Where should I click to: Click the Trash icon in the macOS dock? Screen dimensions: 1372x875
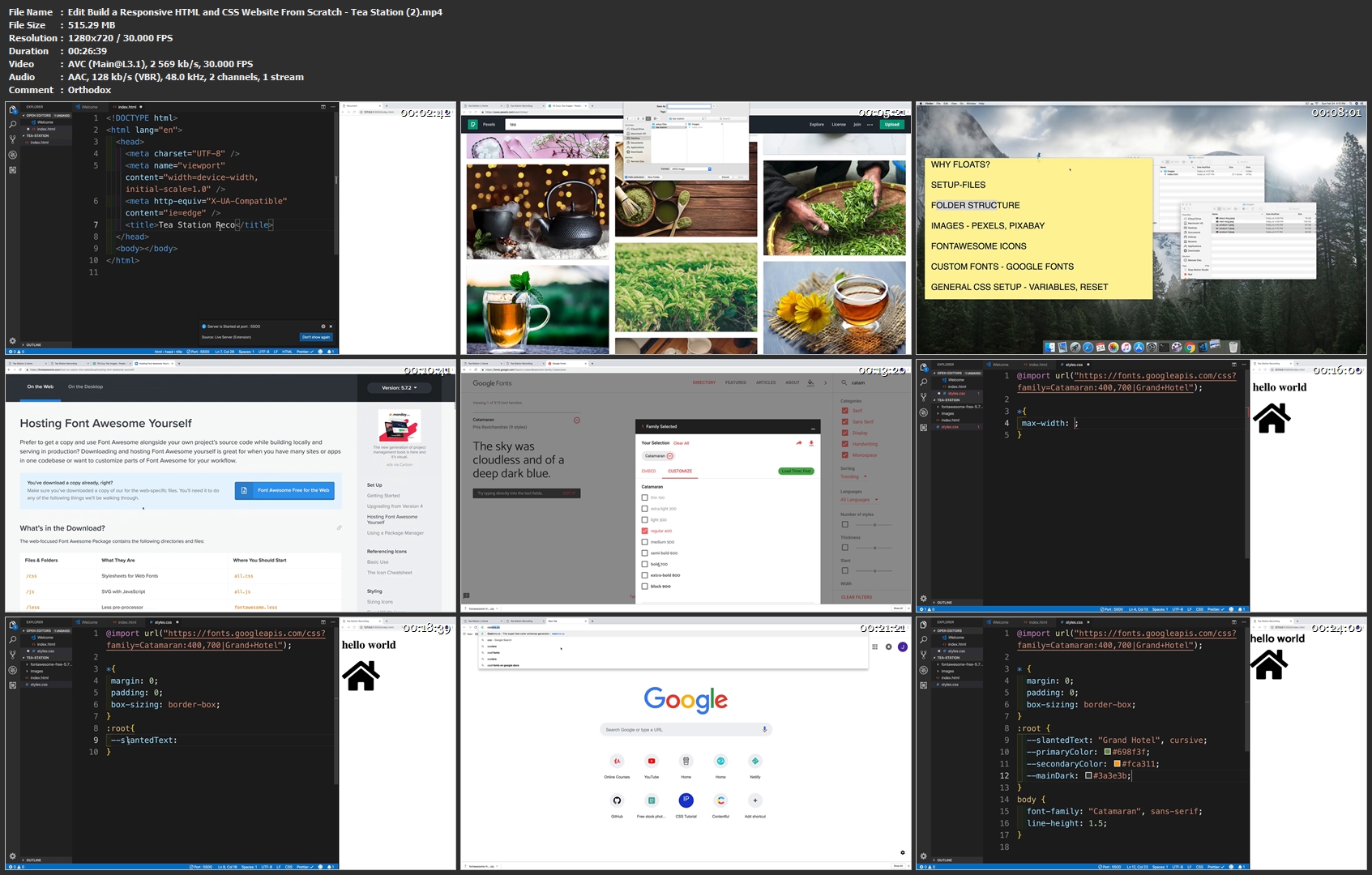tap(1233, 347)
